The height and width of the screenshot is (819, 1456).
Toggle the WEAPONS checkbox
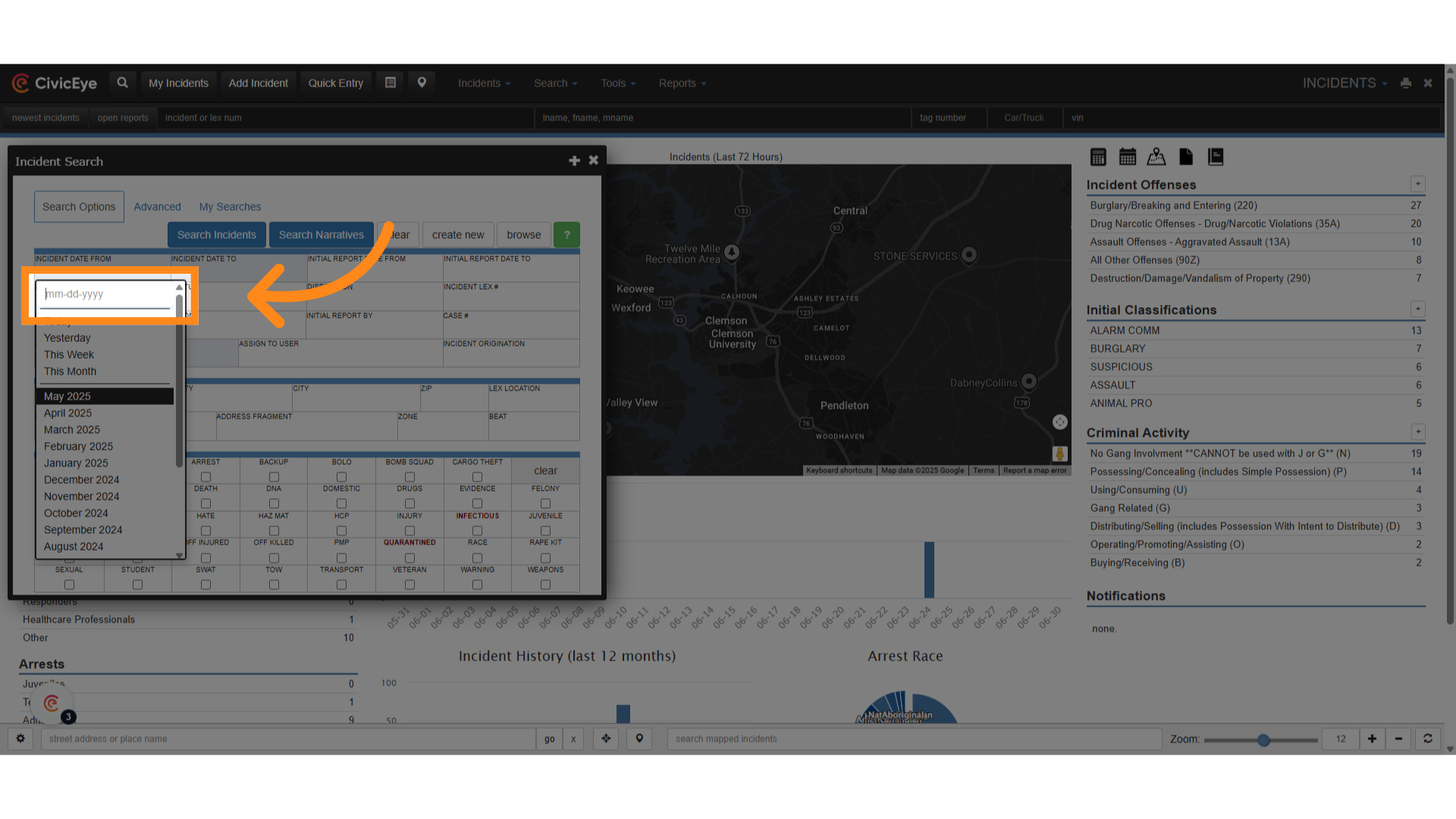(545, 585)
